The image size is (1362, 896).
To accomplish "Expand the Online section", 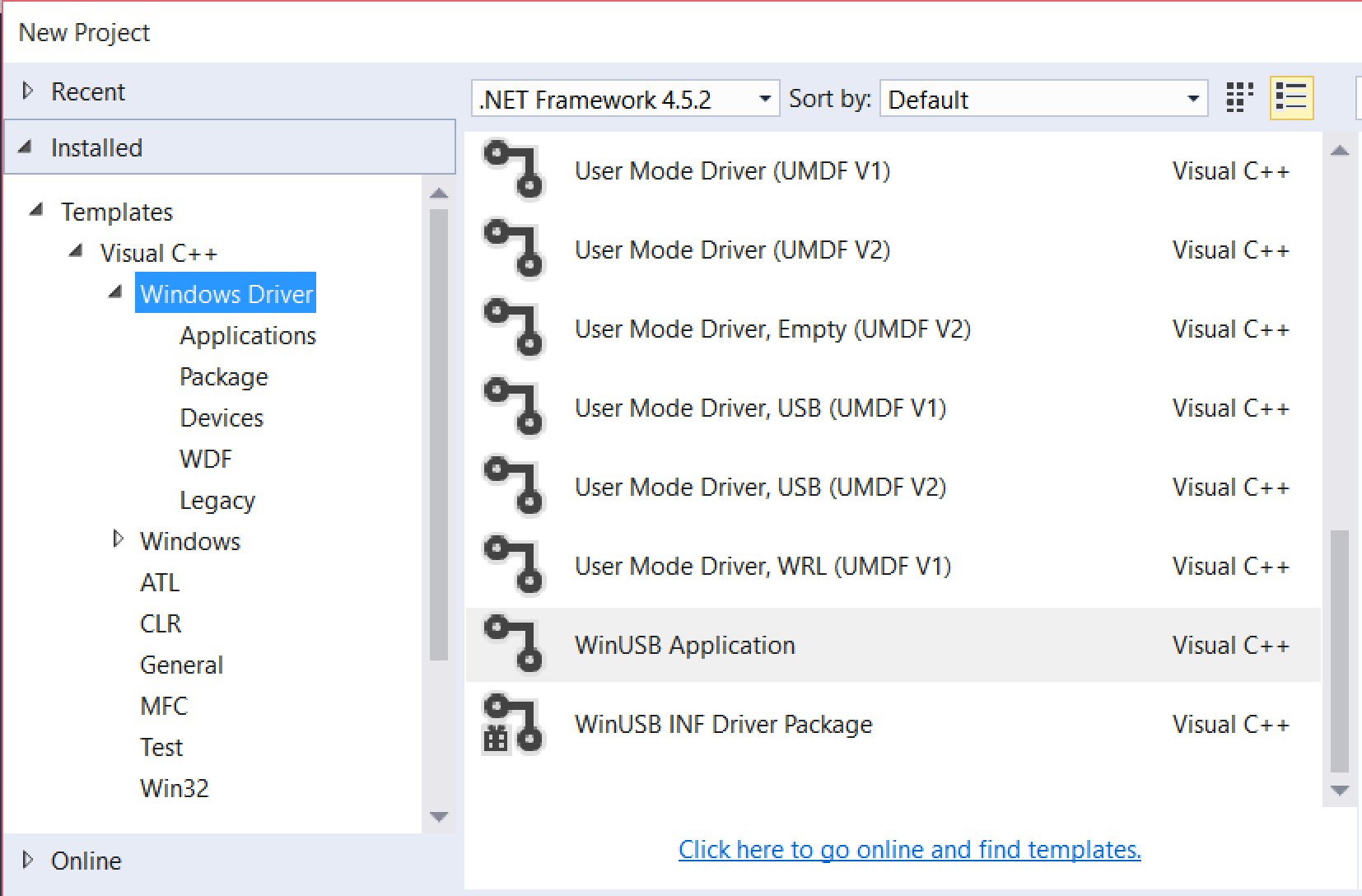I will 28,860.
